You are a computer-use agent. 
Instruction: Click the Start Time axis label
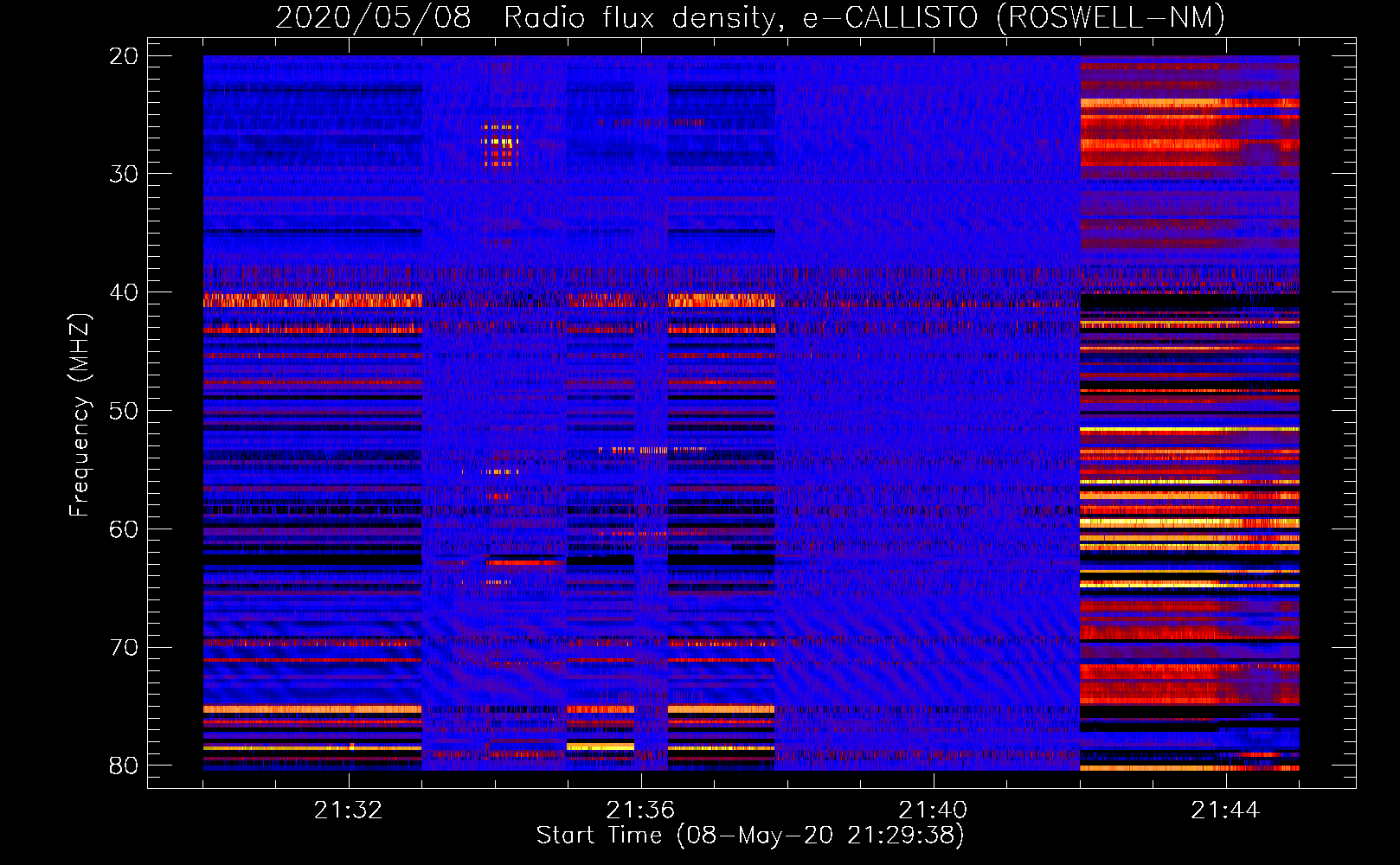click(x=750, y=836)
